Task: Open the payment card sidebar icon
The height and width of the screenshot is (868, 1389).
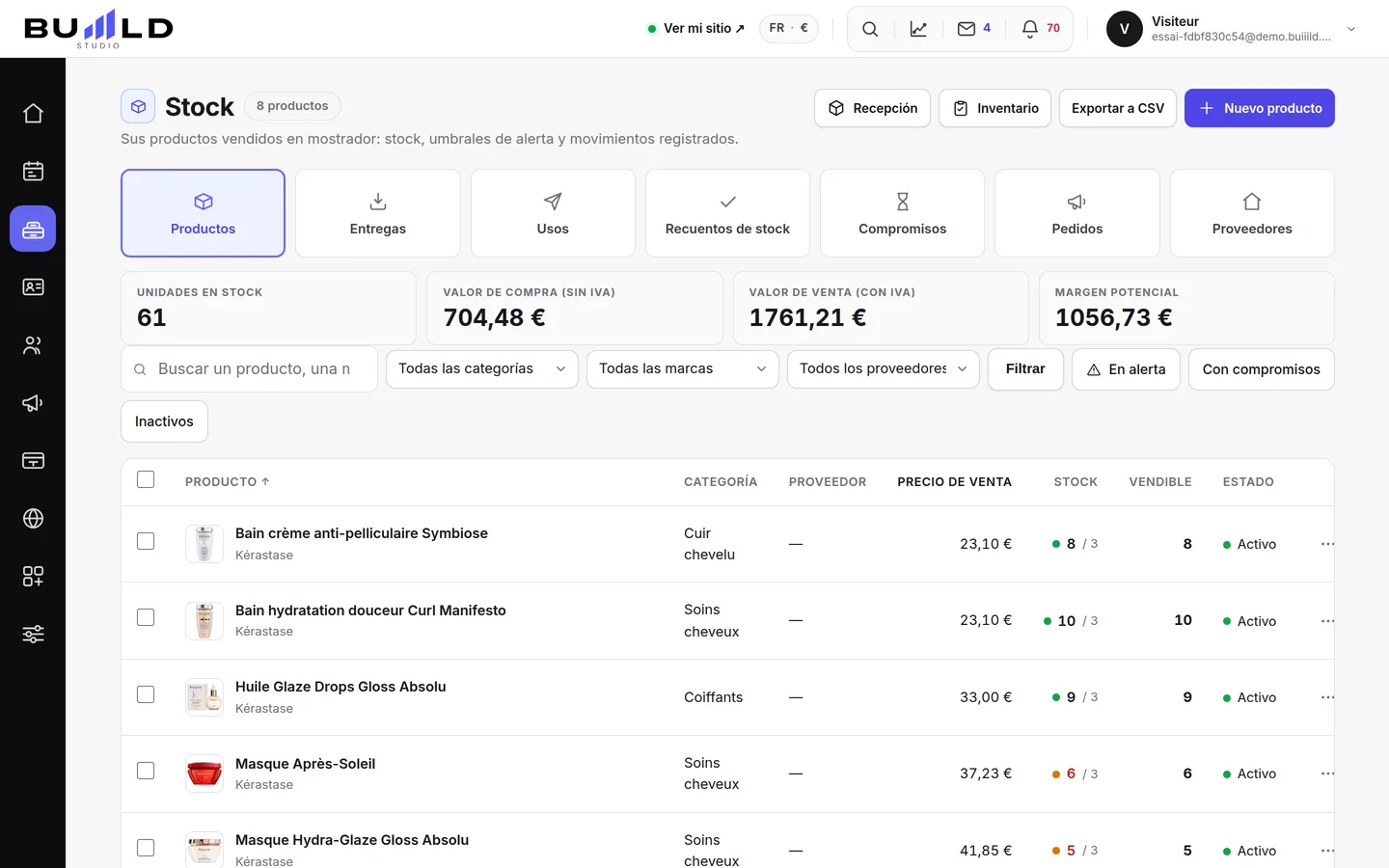Action: pyautogui.click(x=33, y=461)
